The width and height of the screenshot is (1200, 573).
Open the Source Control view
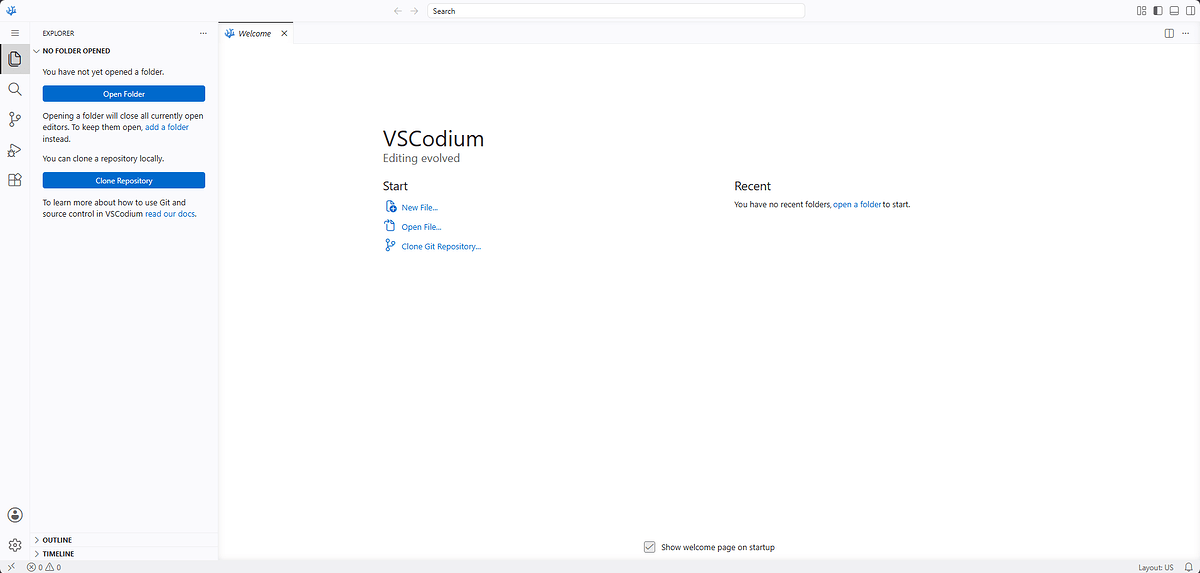[x=14, y=120]
